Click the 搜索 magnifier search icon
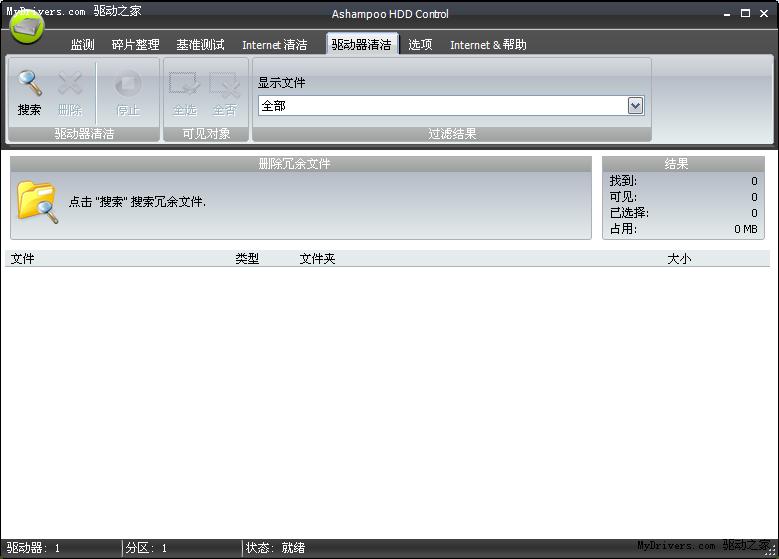Screen dimensions: 779x559 (x=29, y=83)
